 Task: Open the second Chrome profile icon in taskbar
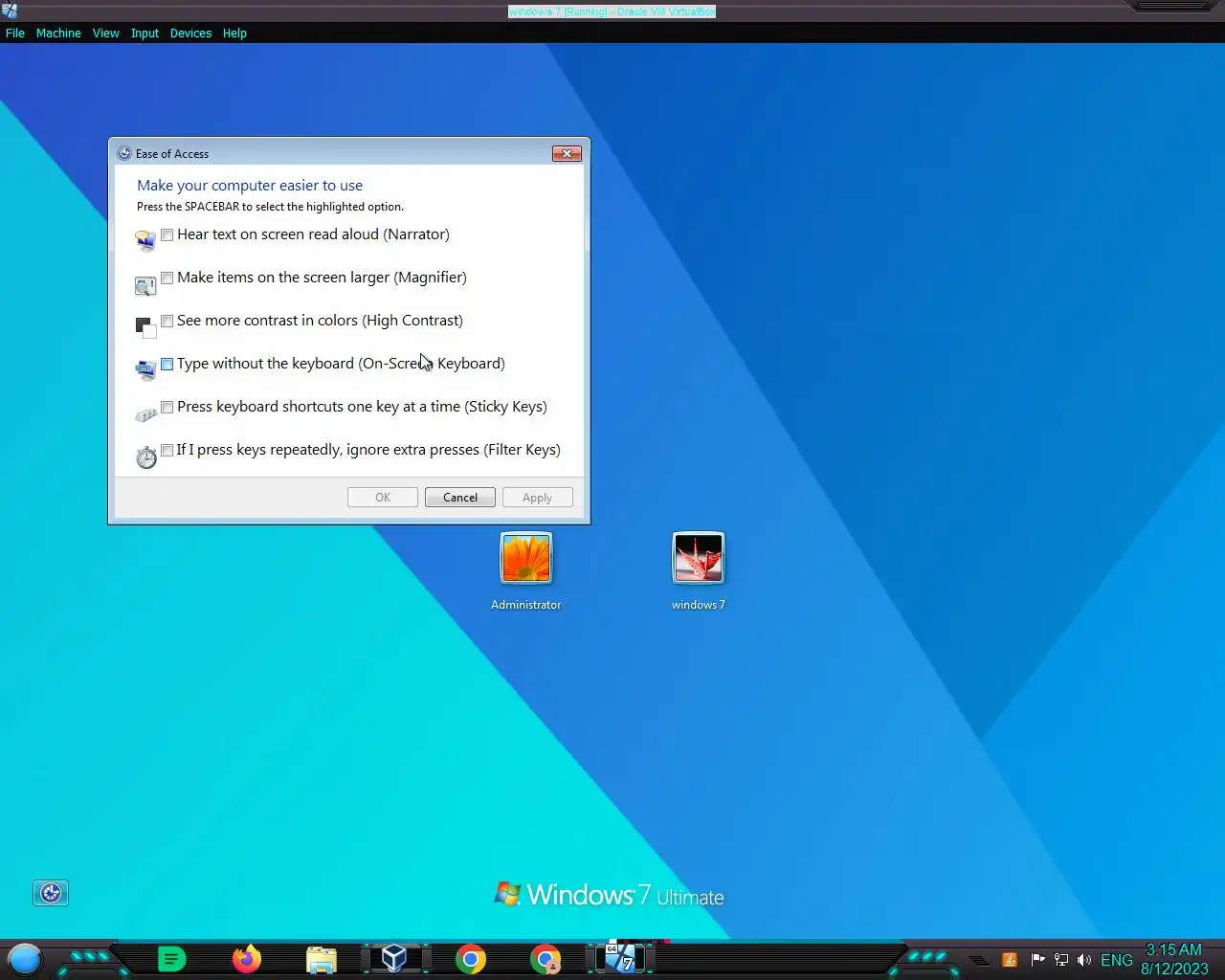coord(546,959)
